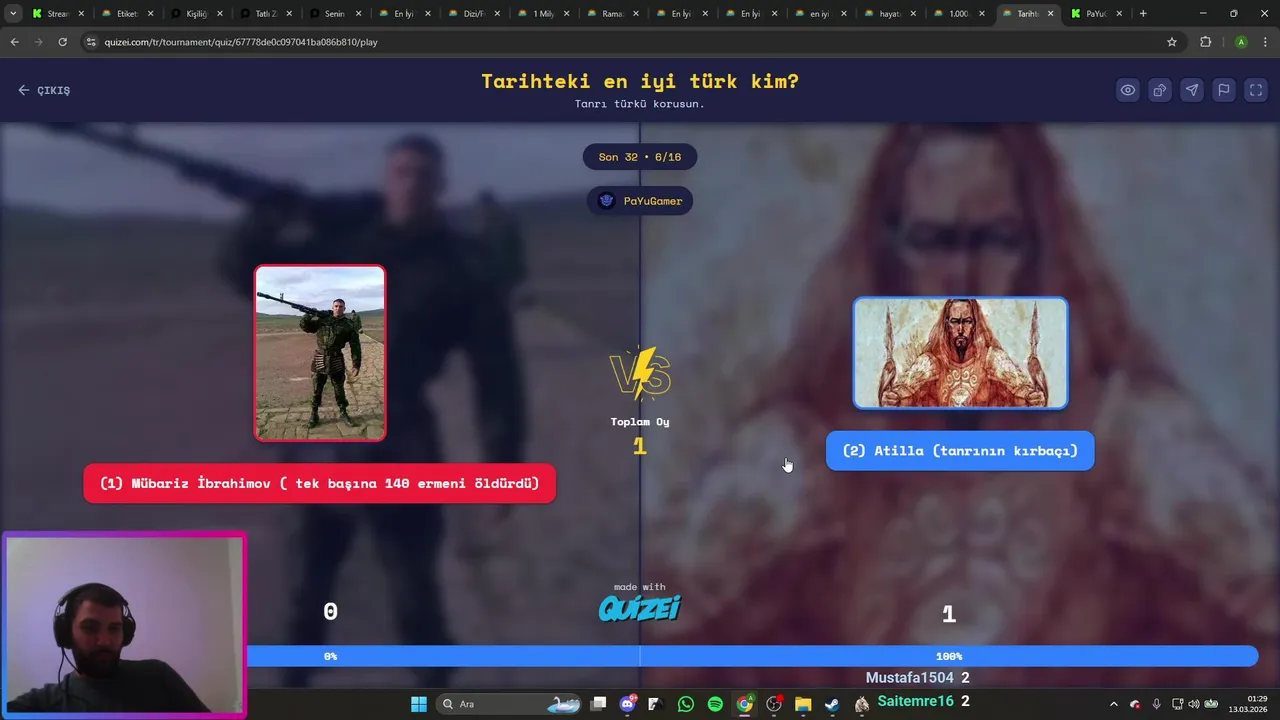
Task: Vote for Atilla (tanrının kırbaçı) button
Action: tap(960, 450)
